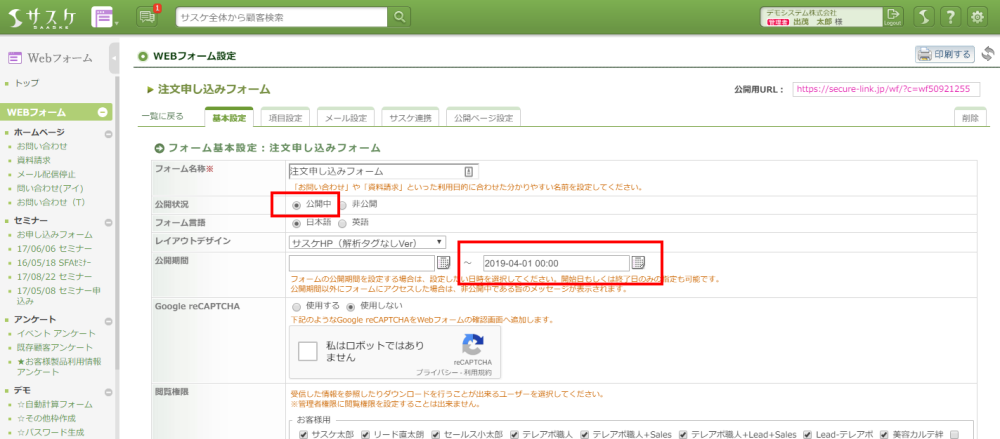Select 英語 as form language
The height and width of the screenshot is (439, 1000).
344,222
